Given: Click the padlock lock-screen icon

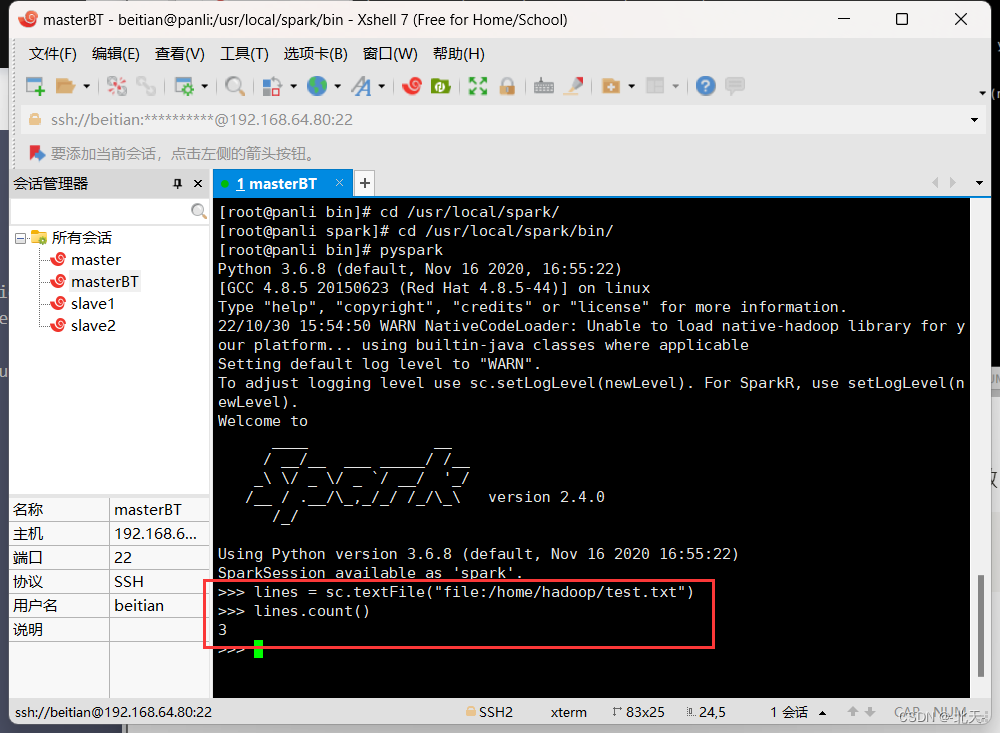Looking at the screenshot, I should 508,85.
